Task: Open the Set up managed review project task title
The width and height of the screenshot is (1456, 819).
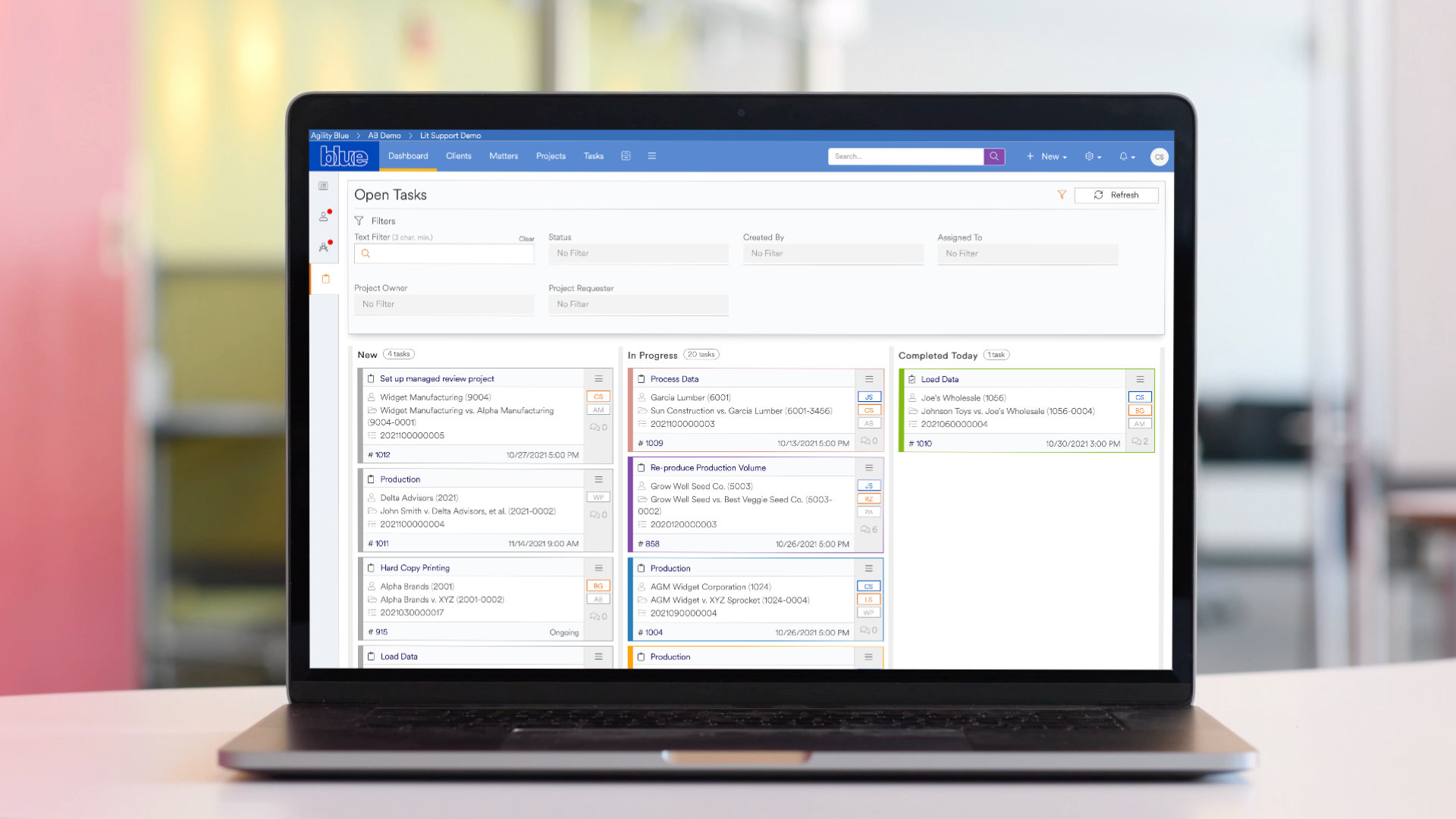Action: [x=437, y=378]
